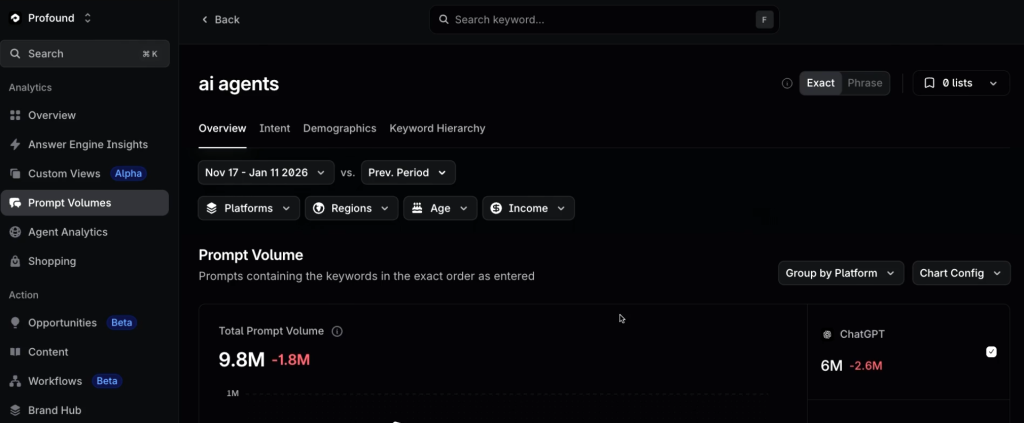Click the Prompt Volumes chat icon

click(15, 203)
